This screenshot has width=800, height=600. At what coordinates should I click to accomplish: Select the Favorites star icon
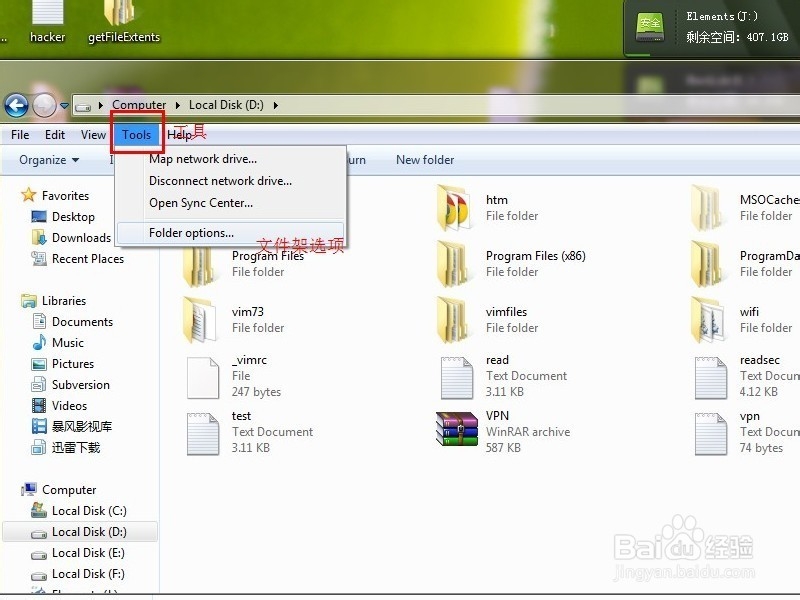[29, 195]
